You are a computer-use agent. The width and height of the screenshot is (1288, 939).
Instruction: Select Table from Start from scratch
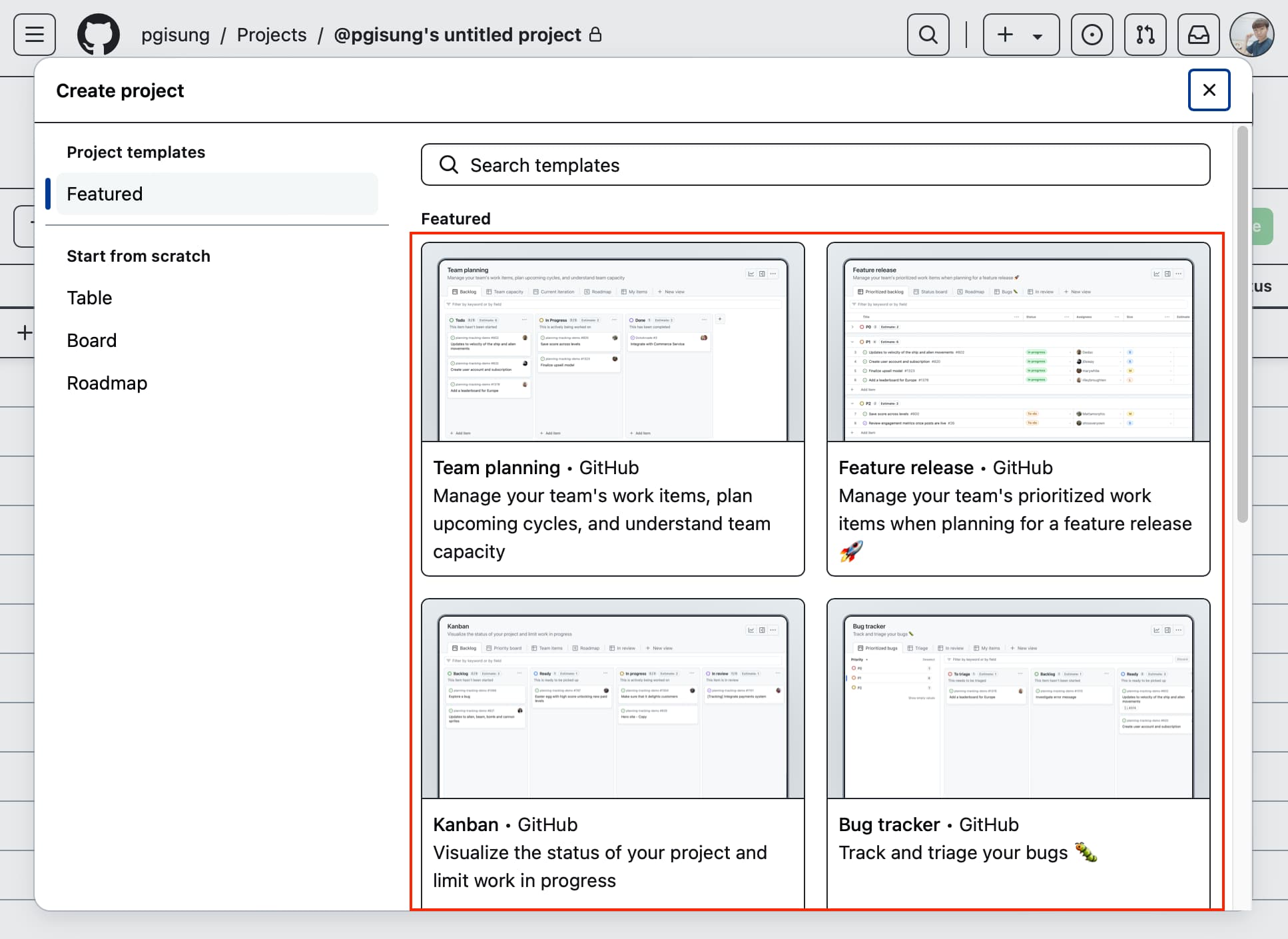click(90, 297)
